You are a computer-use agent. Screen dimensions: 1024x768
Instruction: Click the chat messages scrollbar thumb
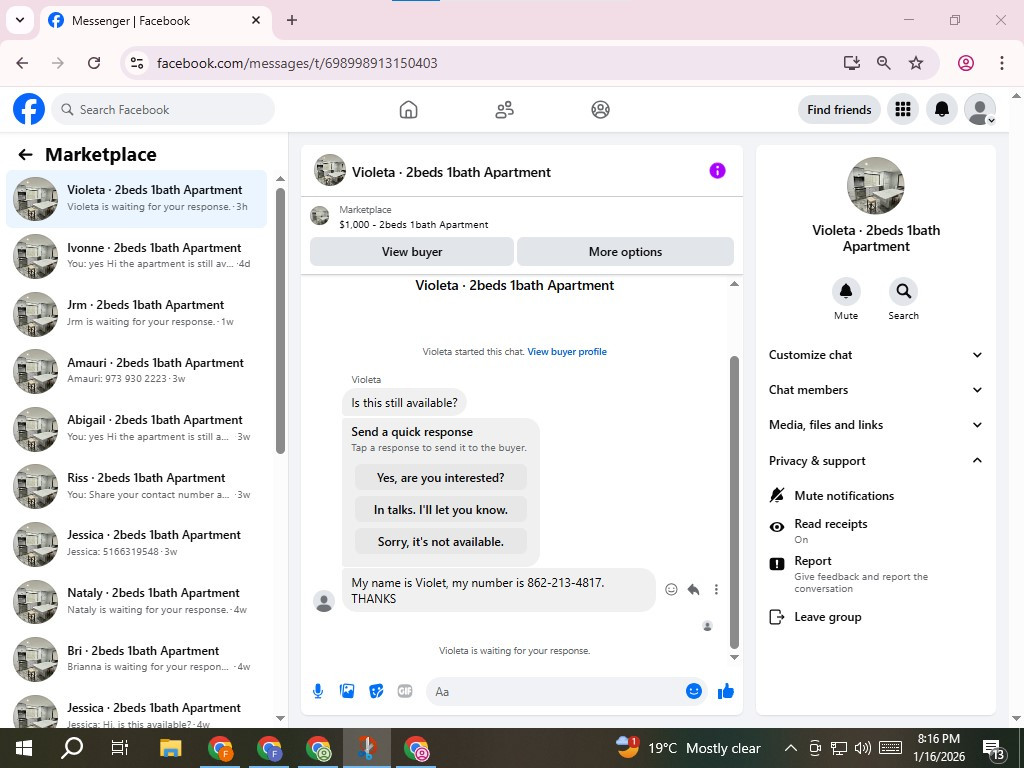734,502
